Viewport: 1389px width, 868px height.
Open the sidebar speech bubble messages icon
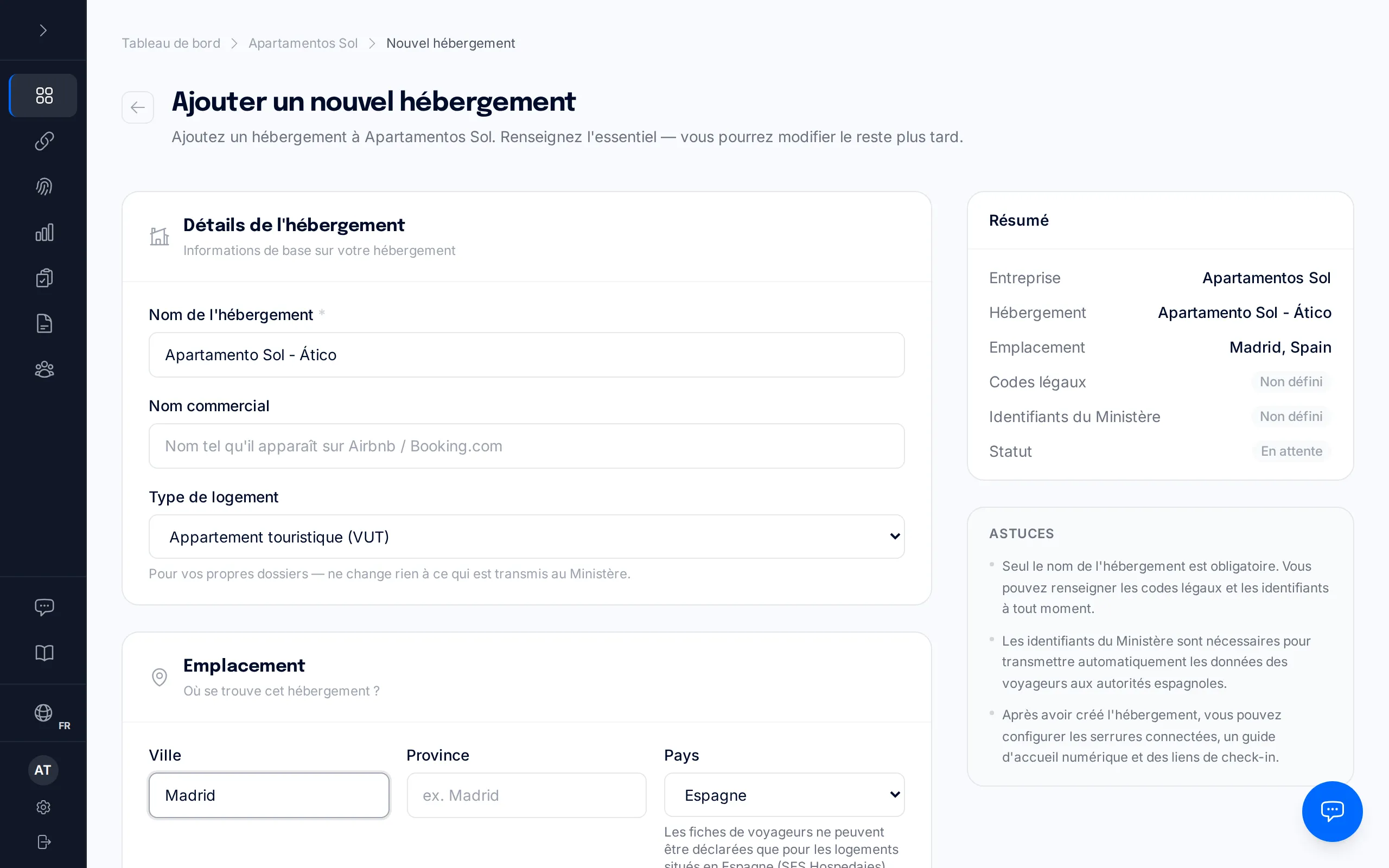(43, 608)
